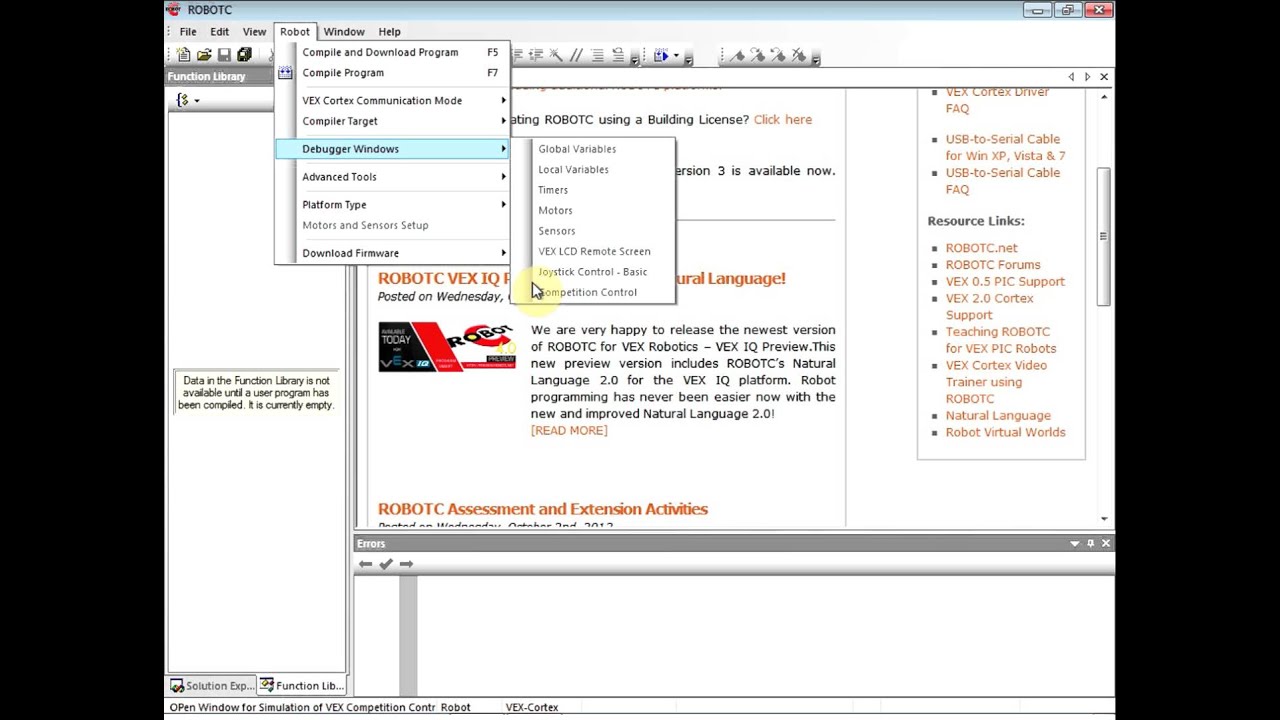
Task: Click the document tab scroll left arrow
Action: coord(1071,77)
